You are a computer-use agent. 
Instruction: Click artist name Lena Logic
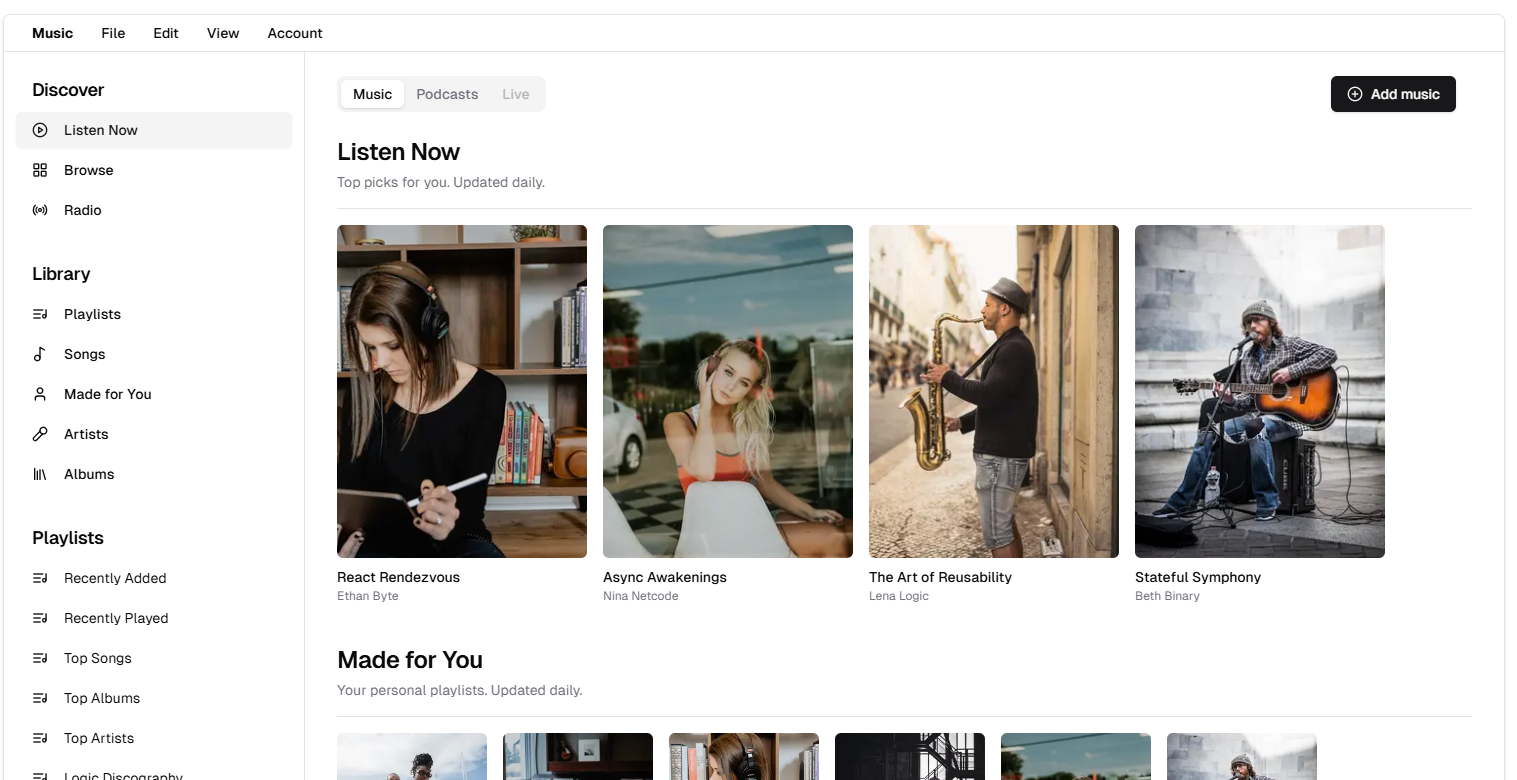click(x=899, y=596)
